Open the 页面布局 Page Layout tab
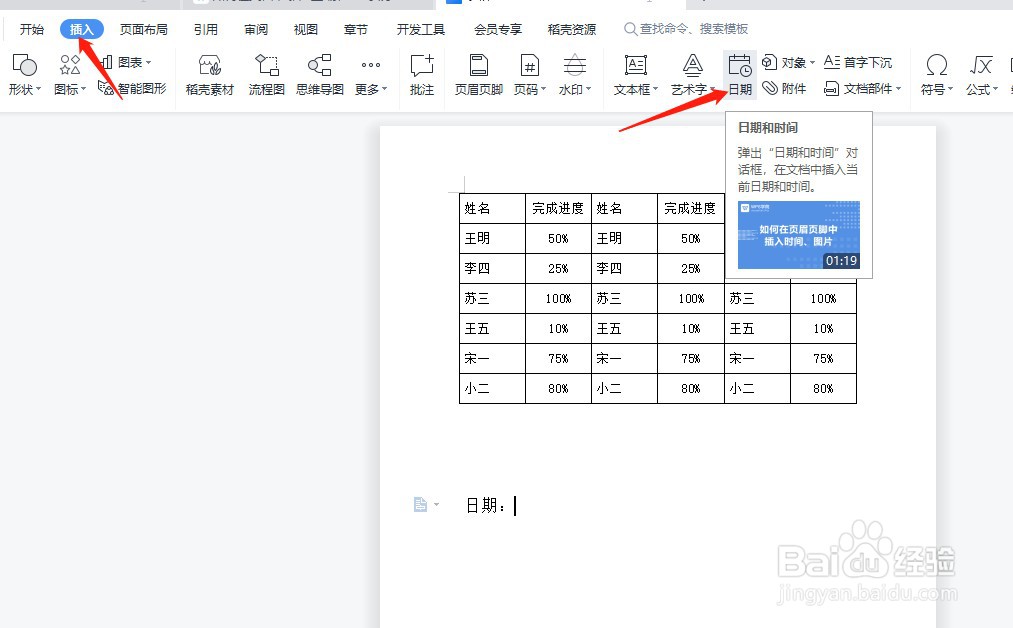 (x=143, y=29)
